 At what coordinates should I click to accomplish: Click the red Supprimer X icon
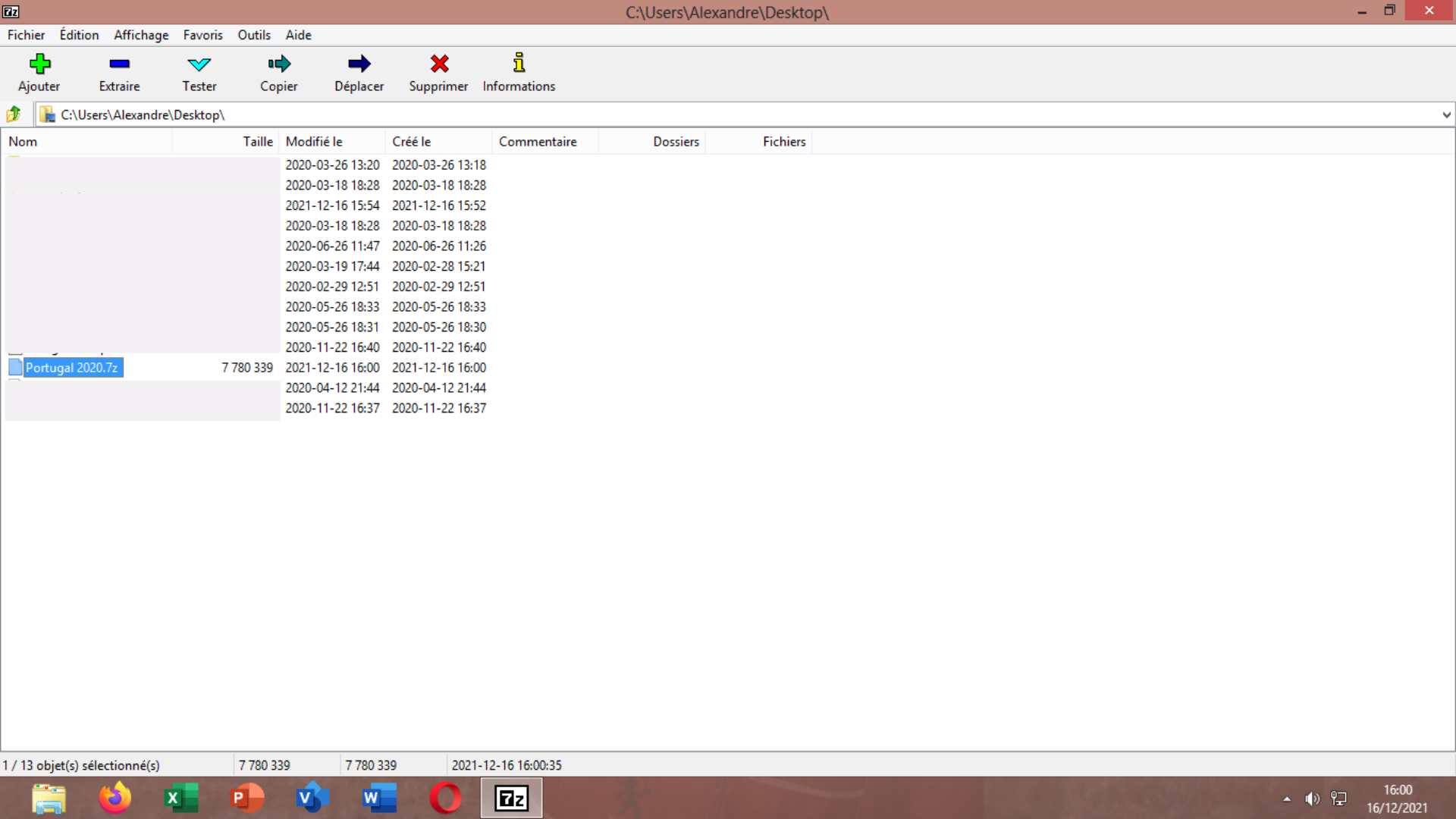coord(438,64)
